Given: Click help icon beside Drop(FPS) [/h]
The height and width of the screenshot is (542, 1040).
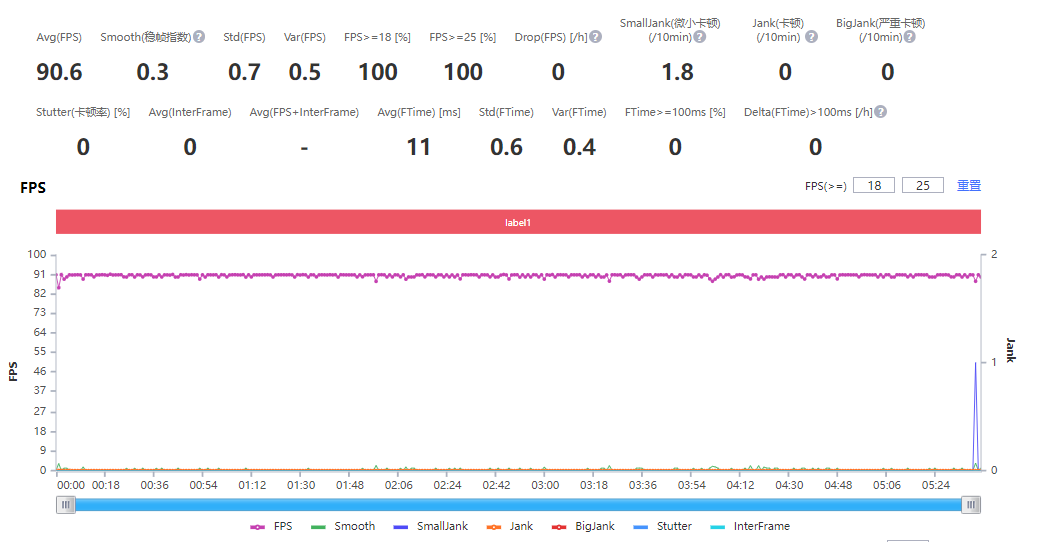Looking at the screenshot, I should (x=596, y=37).
